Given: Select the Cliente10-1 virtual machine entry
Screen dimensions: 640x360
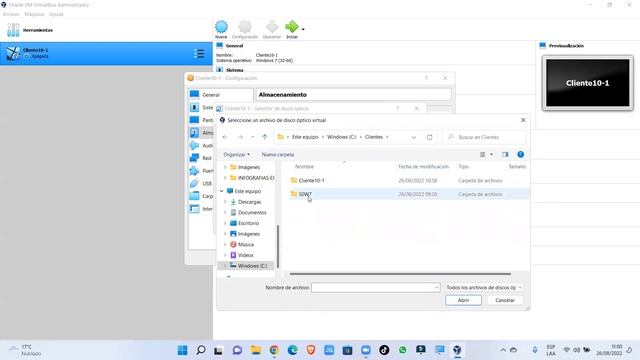Looking at the screenshot, I should tap(106, 53).
